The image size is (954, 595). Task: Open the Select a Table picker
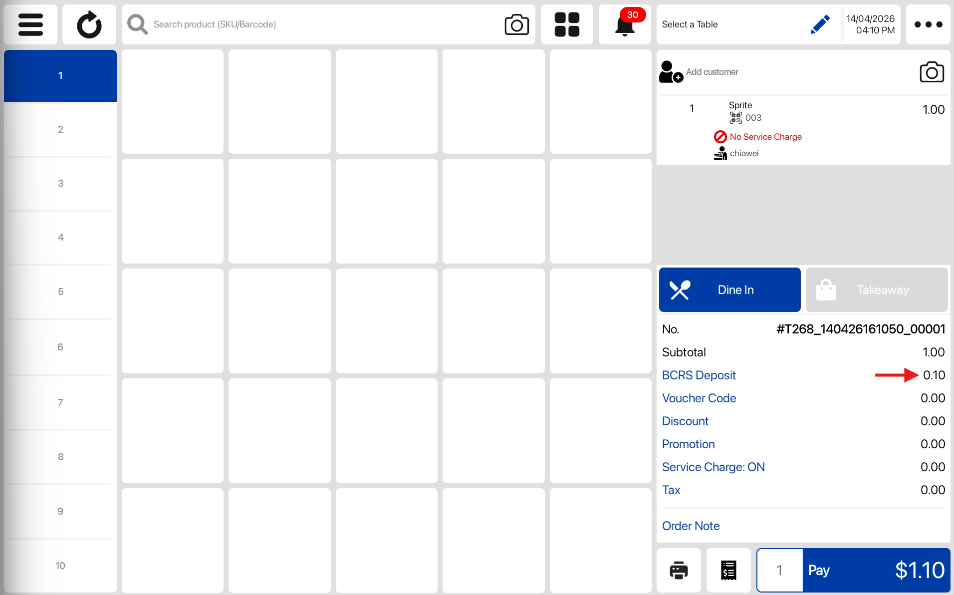point(730,25)
